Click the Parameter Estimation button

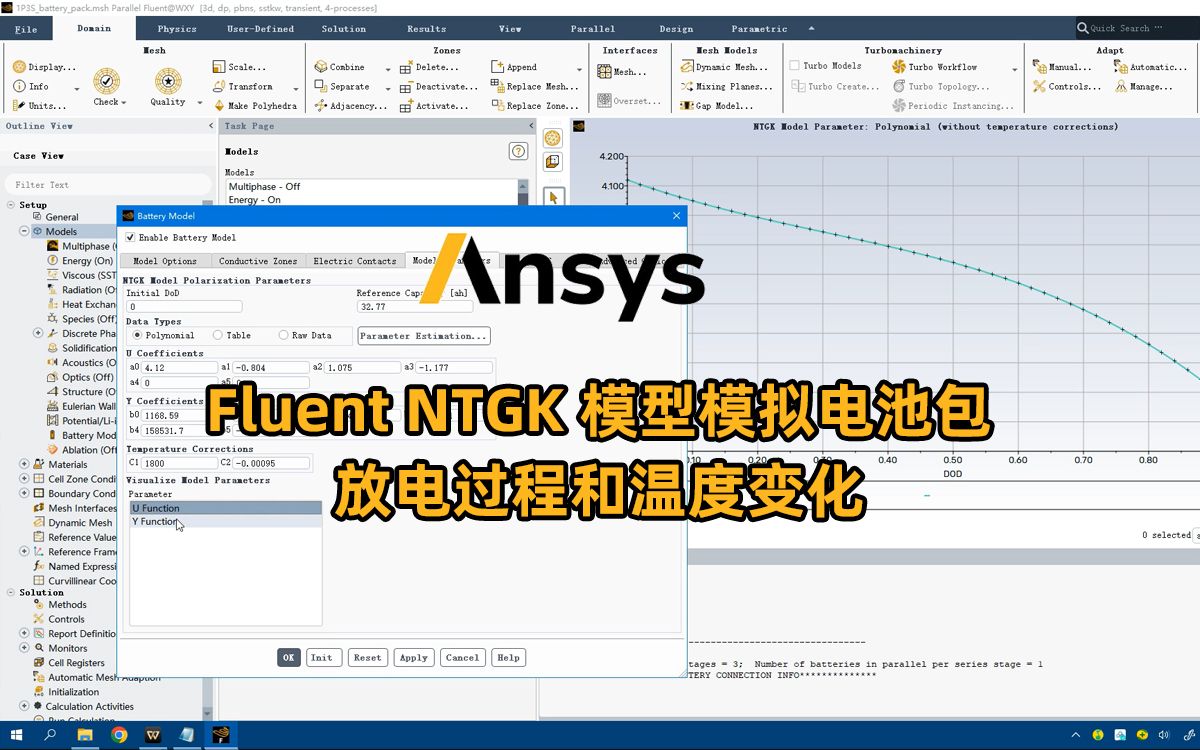(x=424, y=335)
